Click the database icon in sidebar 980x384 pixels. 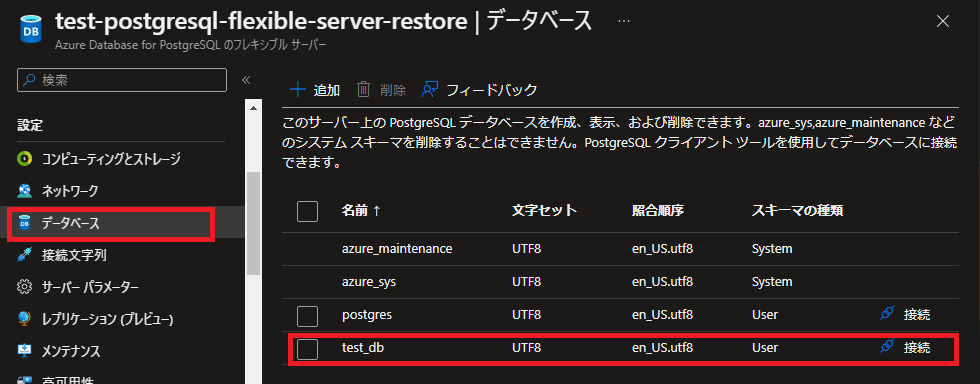(x=24, y=223)
